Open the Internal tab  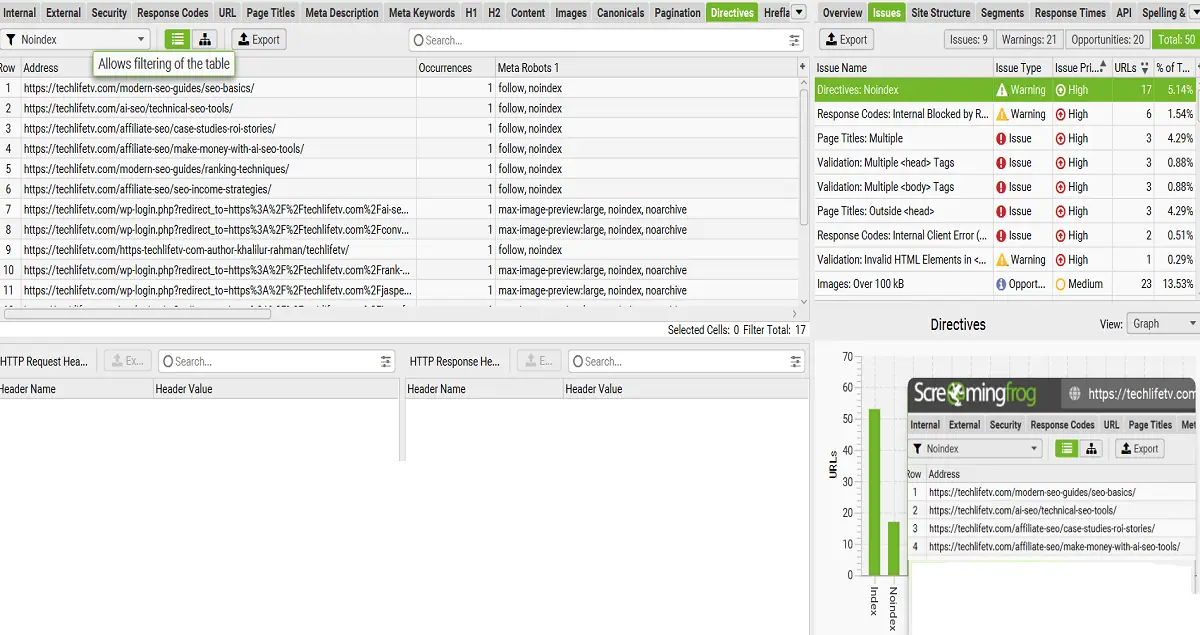20,13
